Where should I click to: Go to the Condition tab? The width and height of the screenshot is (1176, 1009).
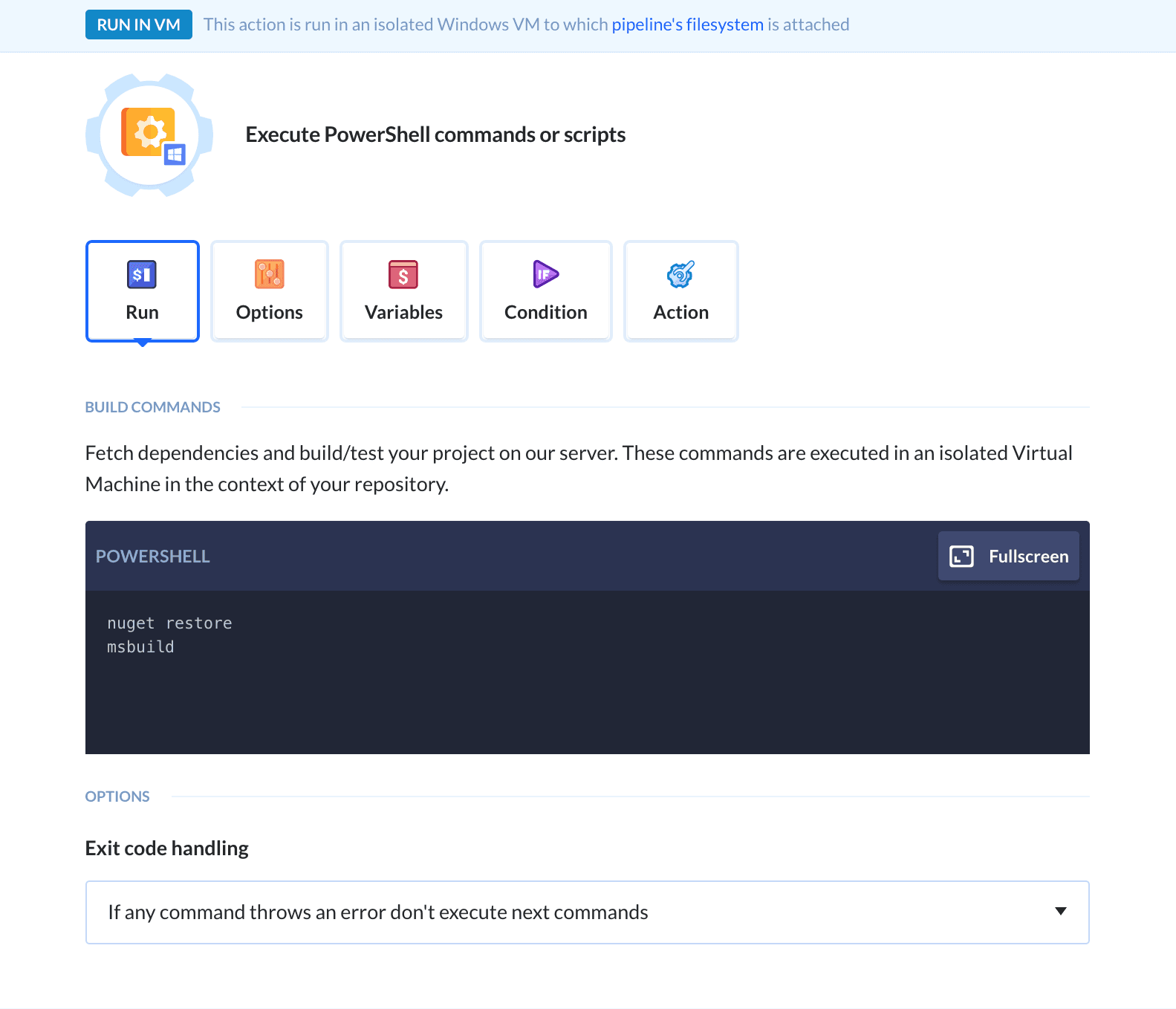pyautogui.click(x=545, y=291)
